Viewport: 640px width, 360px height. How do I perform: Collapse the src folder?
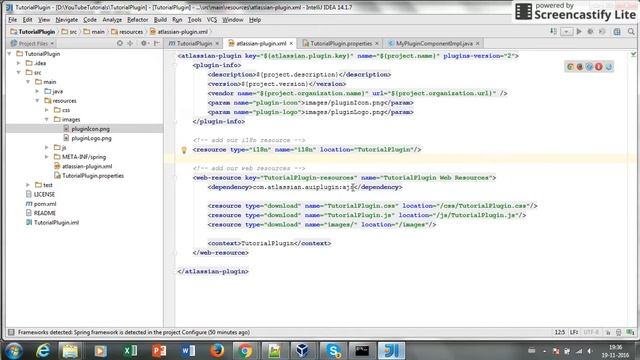click(19, 73)
